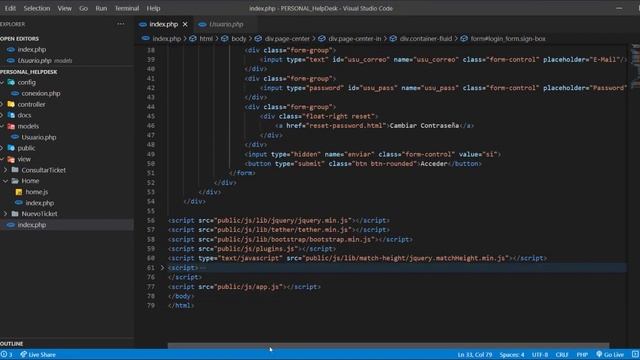Launch Go Live server
The image size is (640, 360).
tap(610, 355)
